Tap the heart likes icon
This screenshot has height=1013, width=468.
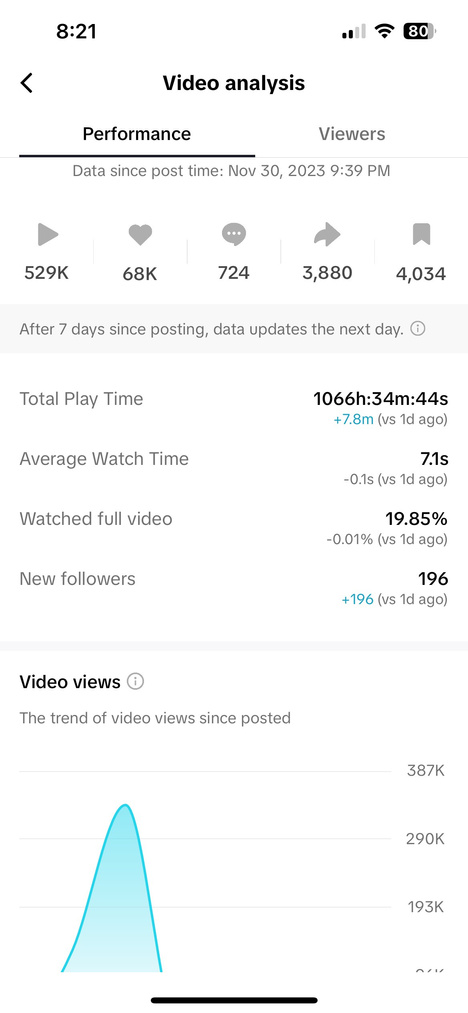(x=140, y=235)
